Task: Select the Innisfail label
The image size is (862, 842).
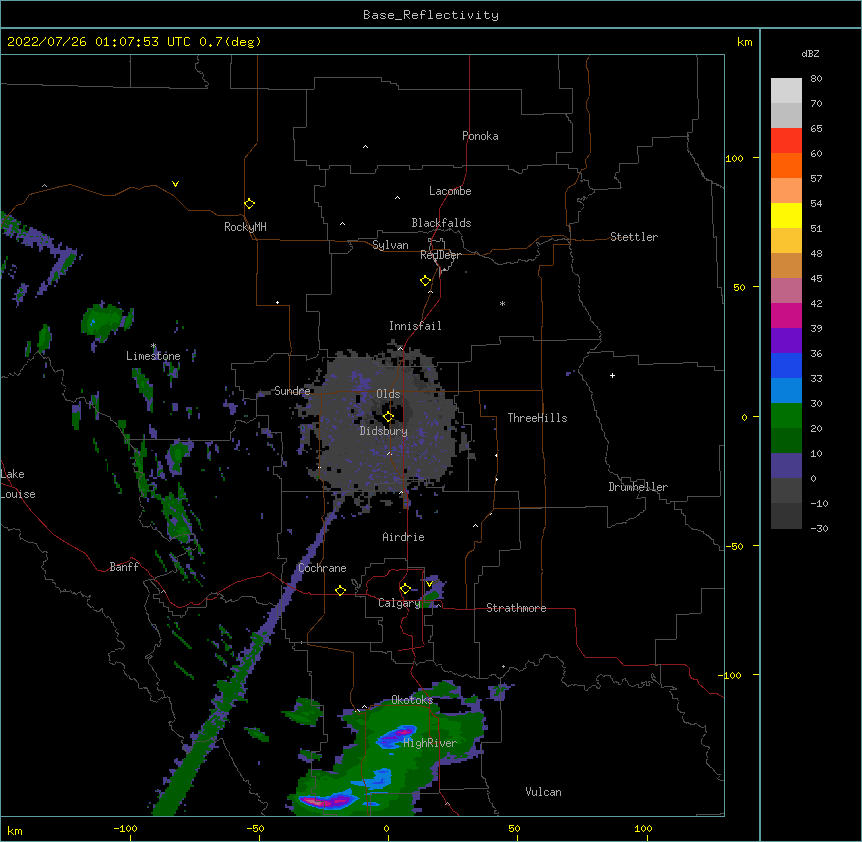Action: click(x=415, y=326)
